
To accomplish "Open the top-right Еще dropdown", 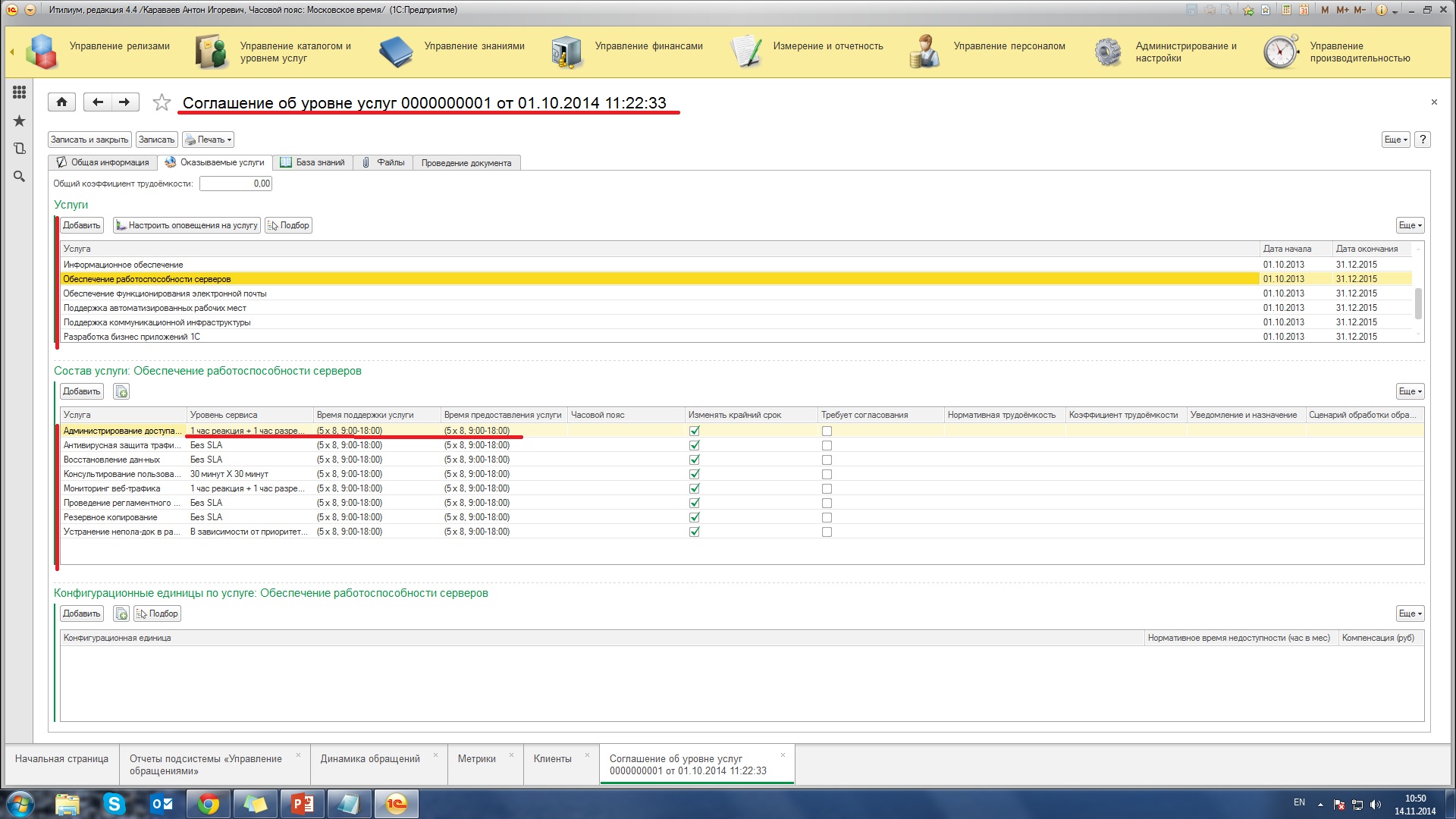I will (1395, 140).
